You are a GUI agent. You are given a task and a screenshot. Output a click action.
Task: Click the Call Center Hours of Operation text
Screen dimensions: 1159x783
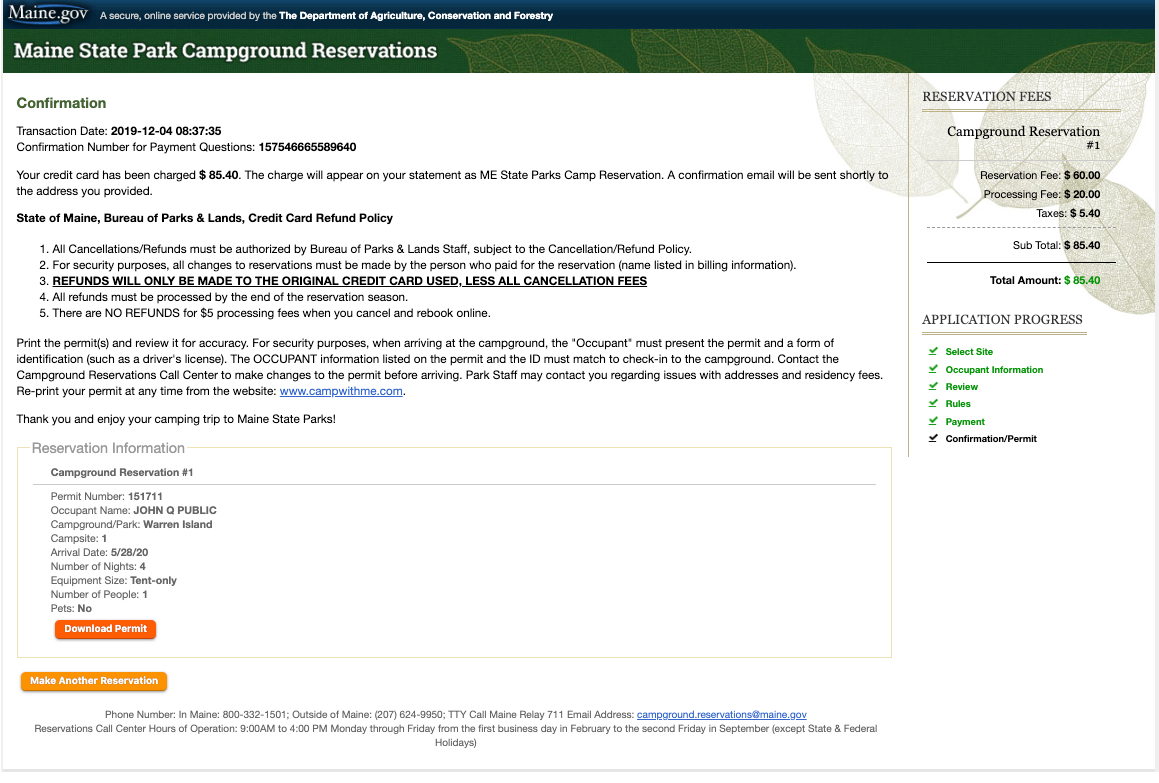tap(455, 736)
